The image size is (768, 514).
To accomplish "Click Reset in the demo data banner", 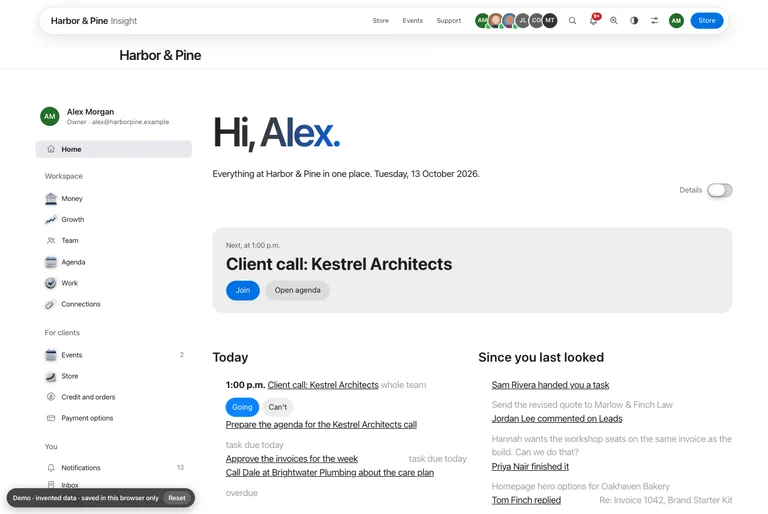I will (x=177, y=498).
